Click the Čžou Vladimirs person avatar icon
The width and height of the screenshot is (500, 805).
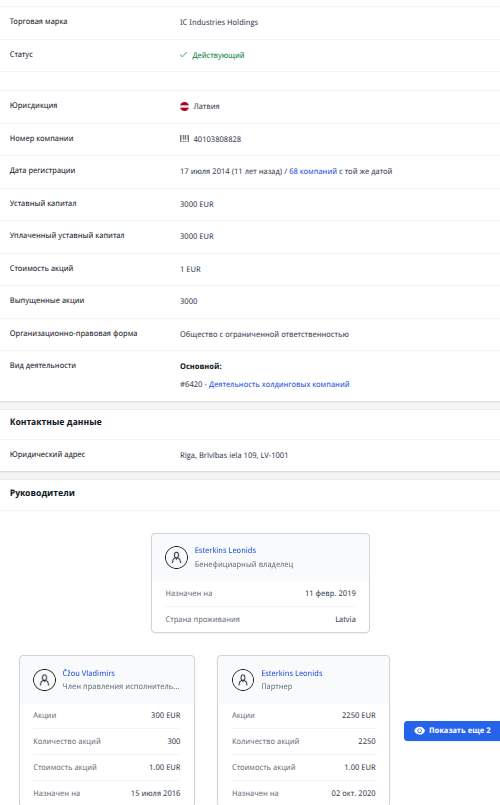point(44,680)
